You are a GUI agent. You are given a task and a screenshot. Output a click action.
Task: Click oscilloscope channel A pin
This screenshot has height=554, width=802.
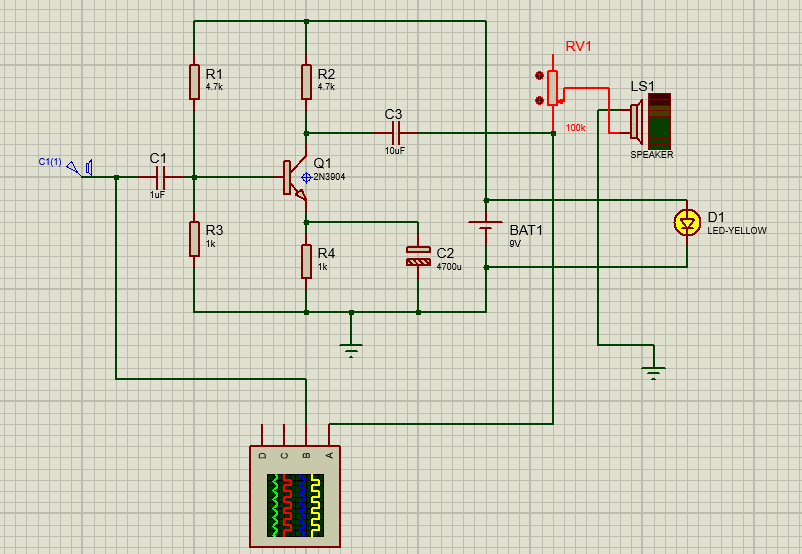(x=329, y=434)
